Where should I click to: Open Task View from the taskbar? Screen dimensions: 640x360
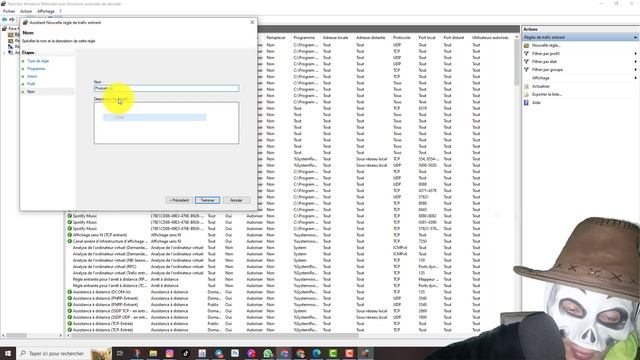point(120,353)
